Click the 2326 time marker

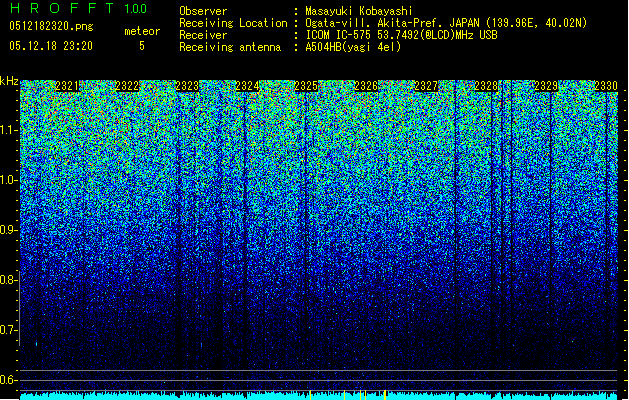pos(366,86)
